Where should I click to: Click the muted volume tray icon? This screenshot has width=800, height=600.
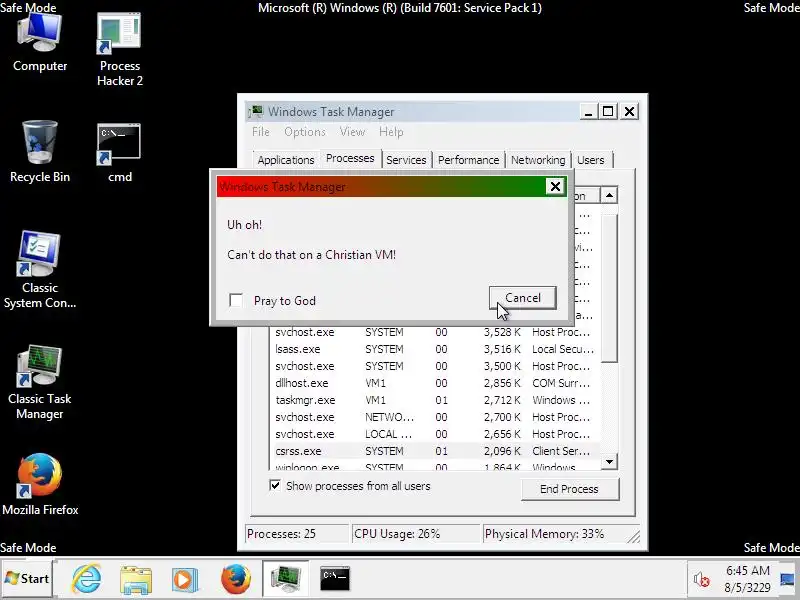[702, 580]
